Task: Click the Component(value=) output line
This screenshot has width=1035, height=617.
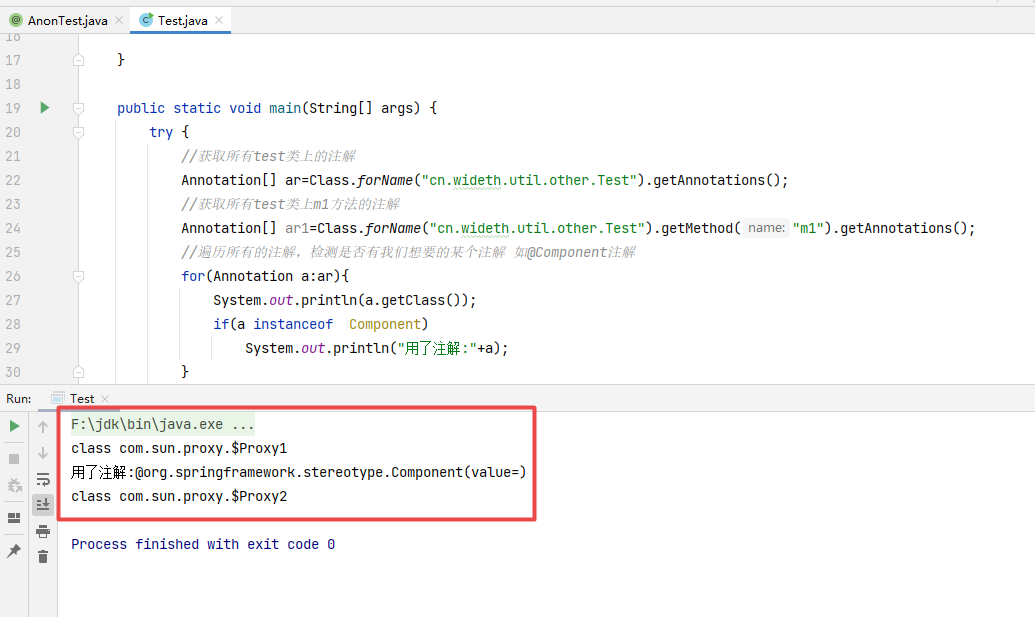Action: coord(298,472)
